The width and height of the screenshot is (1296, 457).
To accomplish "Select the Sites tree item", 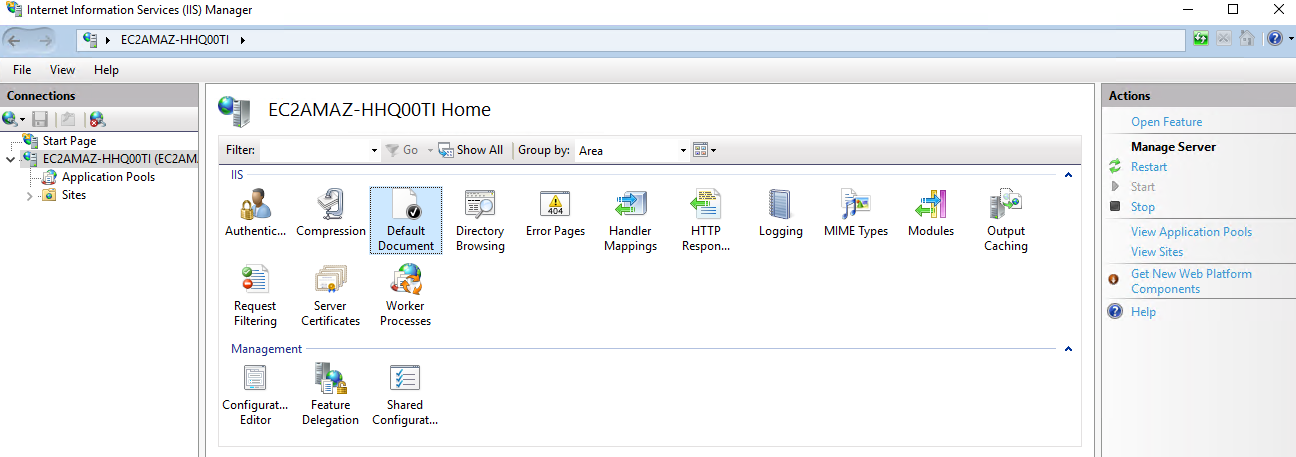I will point(74,195).
